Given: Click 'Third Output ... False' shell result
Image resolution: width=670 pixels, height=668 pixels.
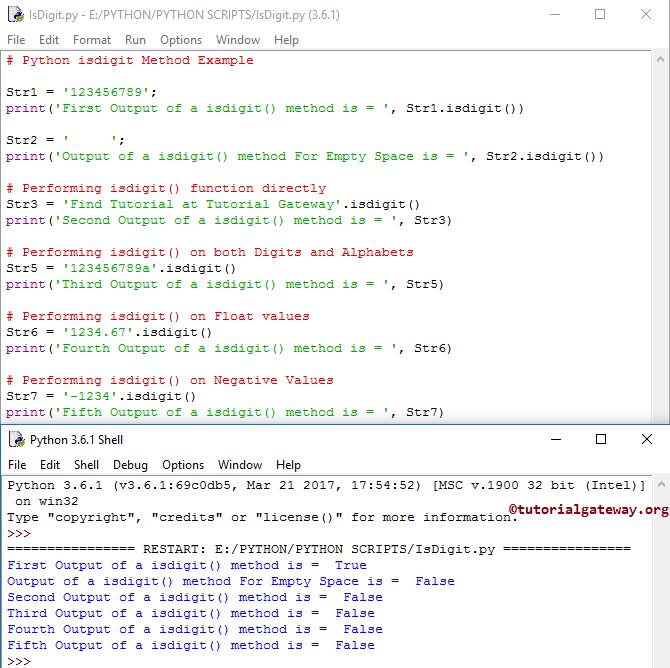Looking at the screenshot, I should (191, 613).
